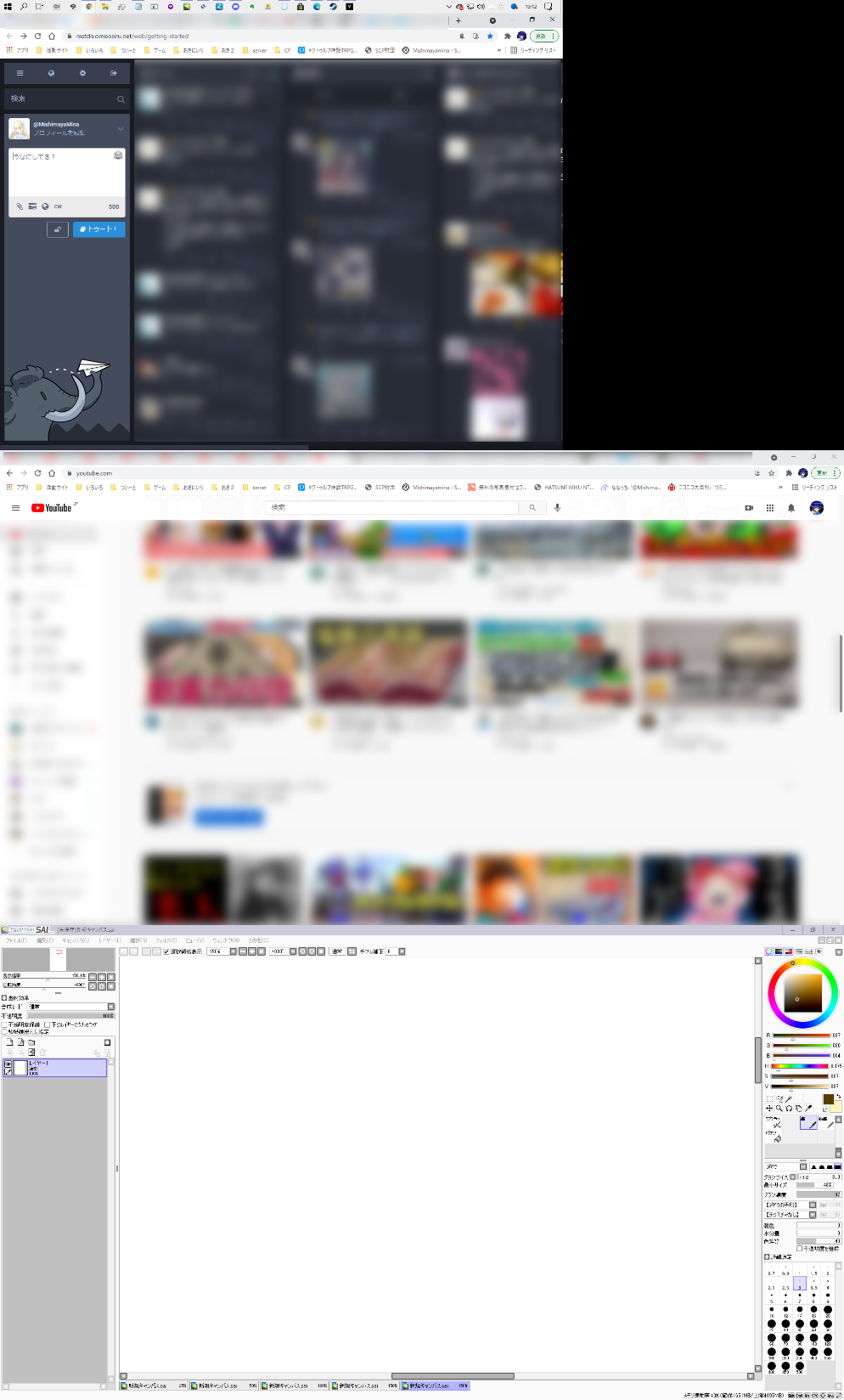Screen dimensions: 844x1400
Task: Open the ファイル(F) menu in SAI
Action: pyautogui.click(x=17, y=940)
